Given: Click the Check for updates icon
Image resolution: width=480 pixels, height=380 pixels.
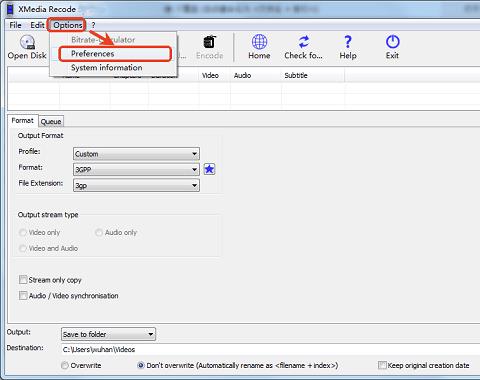Looking at the screenshot, I should coord(303,42).
